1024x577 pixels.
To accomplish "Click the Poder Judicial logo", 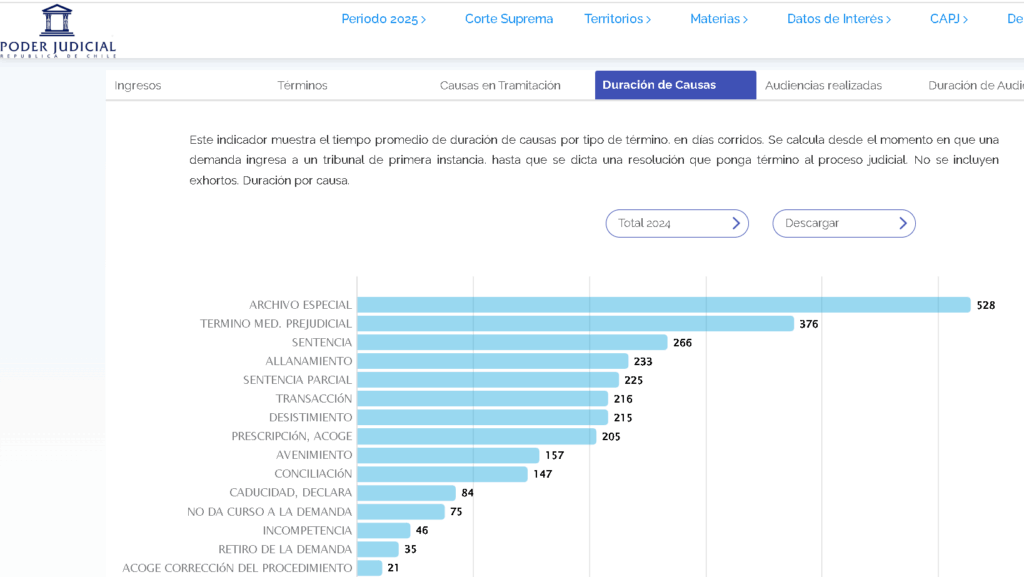I will pyautogui.click(x=57, y=31).
